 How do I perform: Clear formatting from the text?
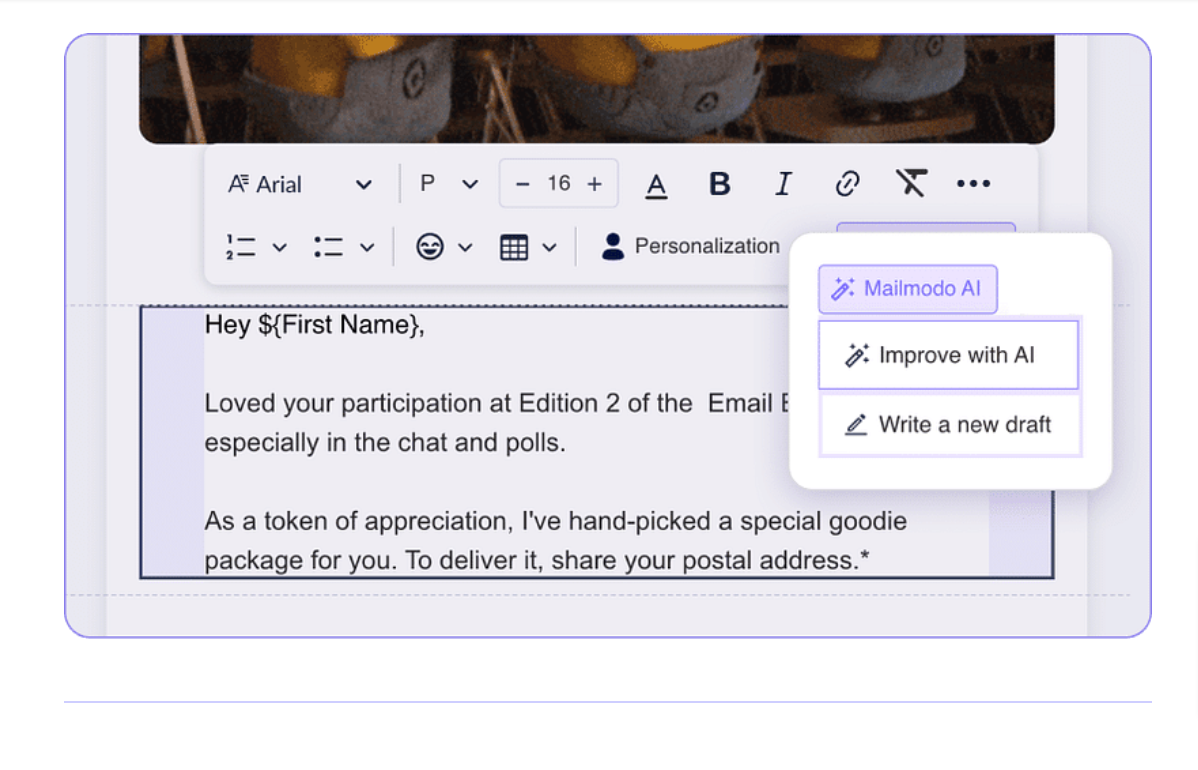(910, 183)
